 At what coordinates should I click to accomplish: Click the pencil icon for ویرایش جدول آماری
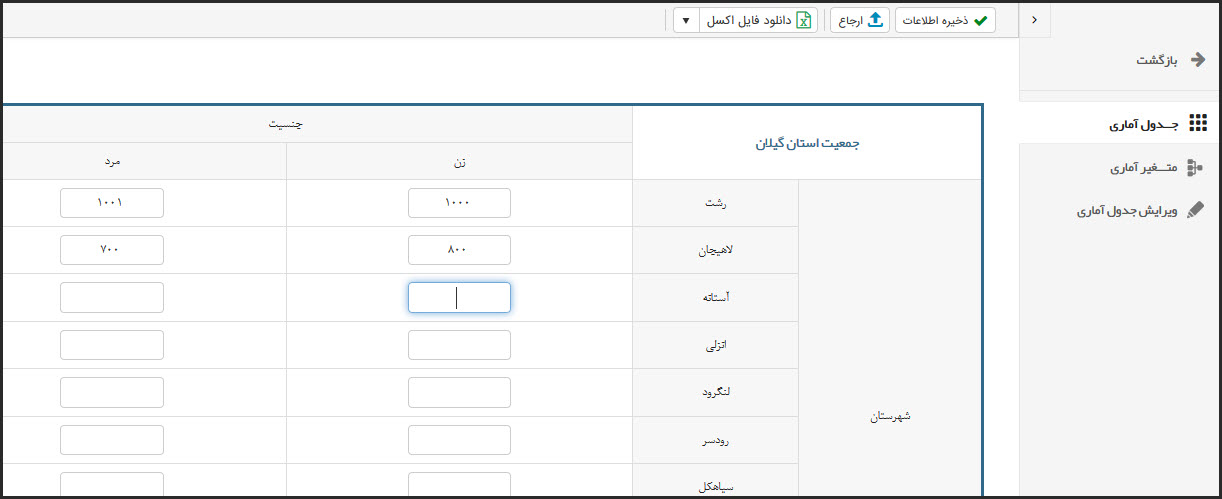coord(1196,211)
